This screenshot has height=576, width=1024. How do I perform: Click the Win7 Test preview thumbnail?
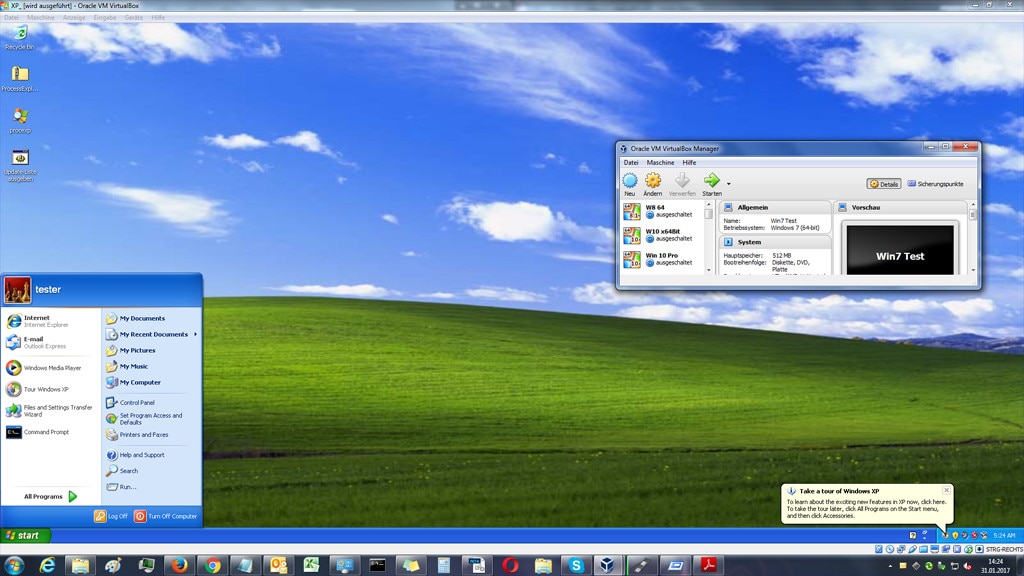[x=900, y=251]
